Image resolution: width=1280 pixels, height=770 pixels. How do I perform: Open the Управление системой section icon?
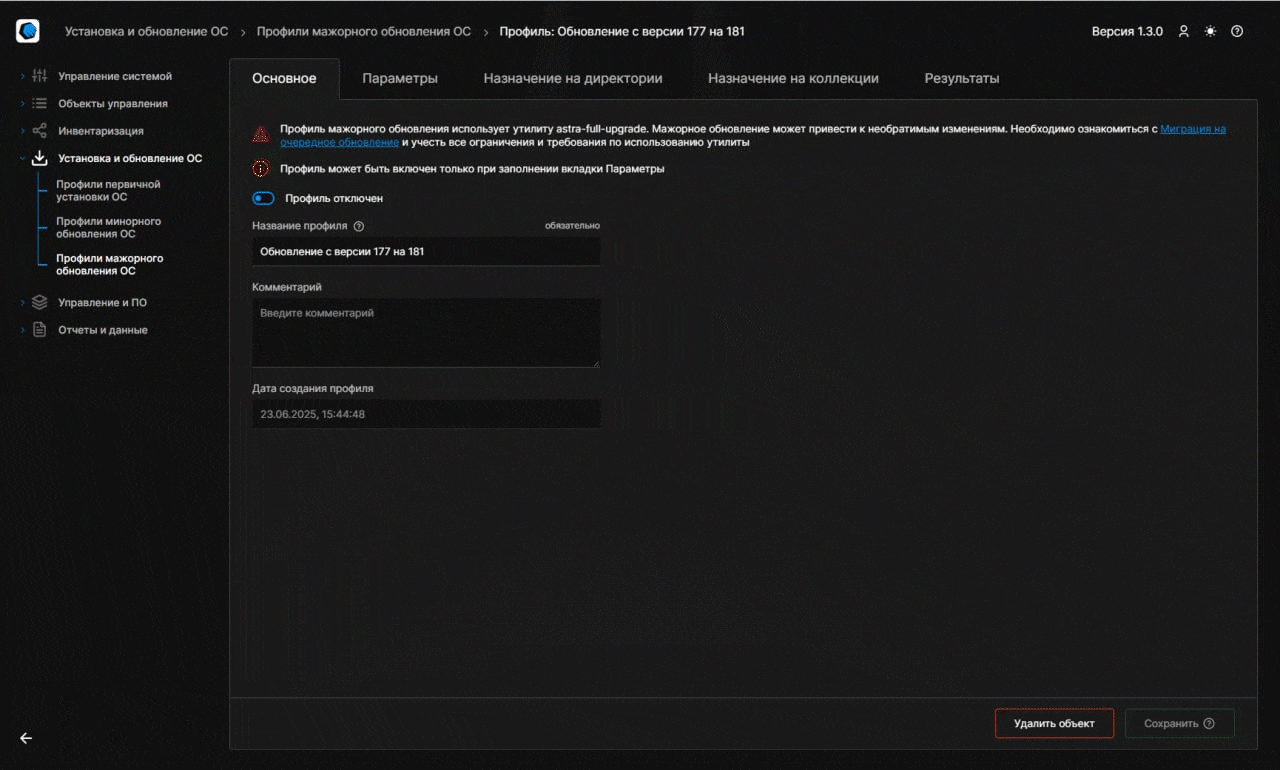coord(42,76)
